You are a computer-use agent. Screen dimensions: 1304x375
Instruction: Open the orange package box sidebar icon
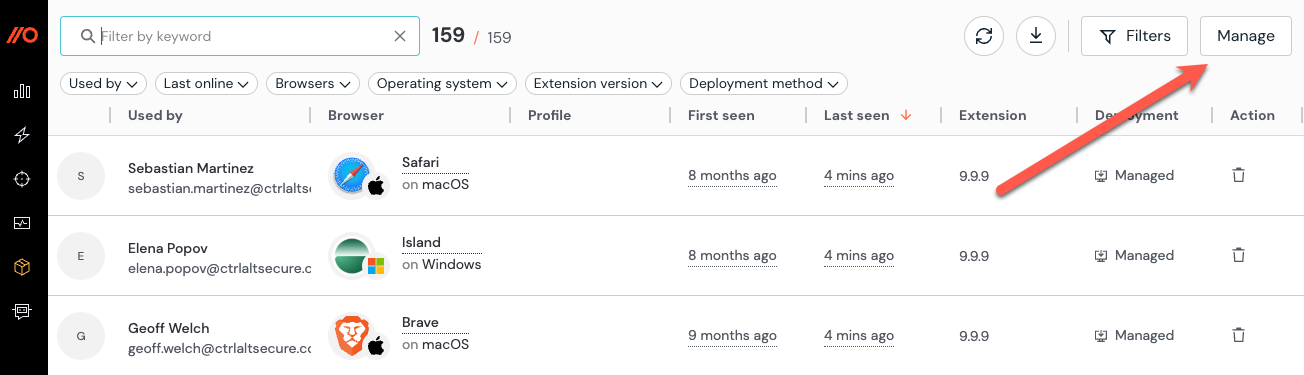click(x=22, y=267)
